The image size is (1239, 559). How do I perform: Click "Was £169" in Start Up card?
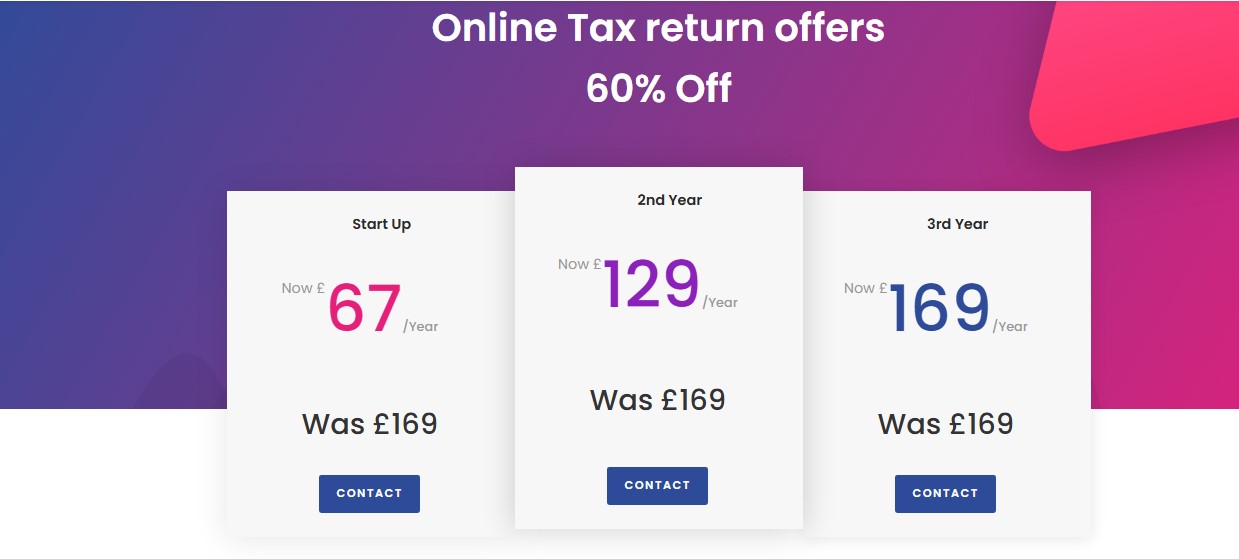click(369, 424)
